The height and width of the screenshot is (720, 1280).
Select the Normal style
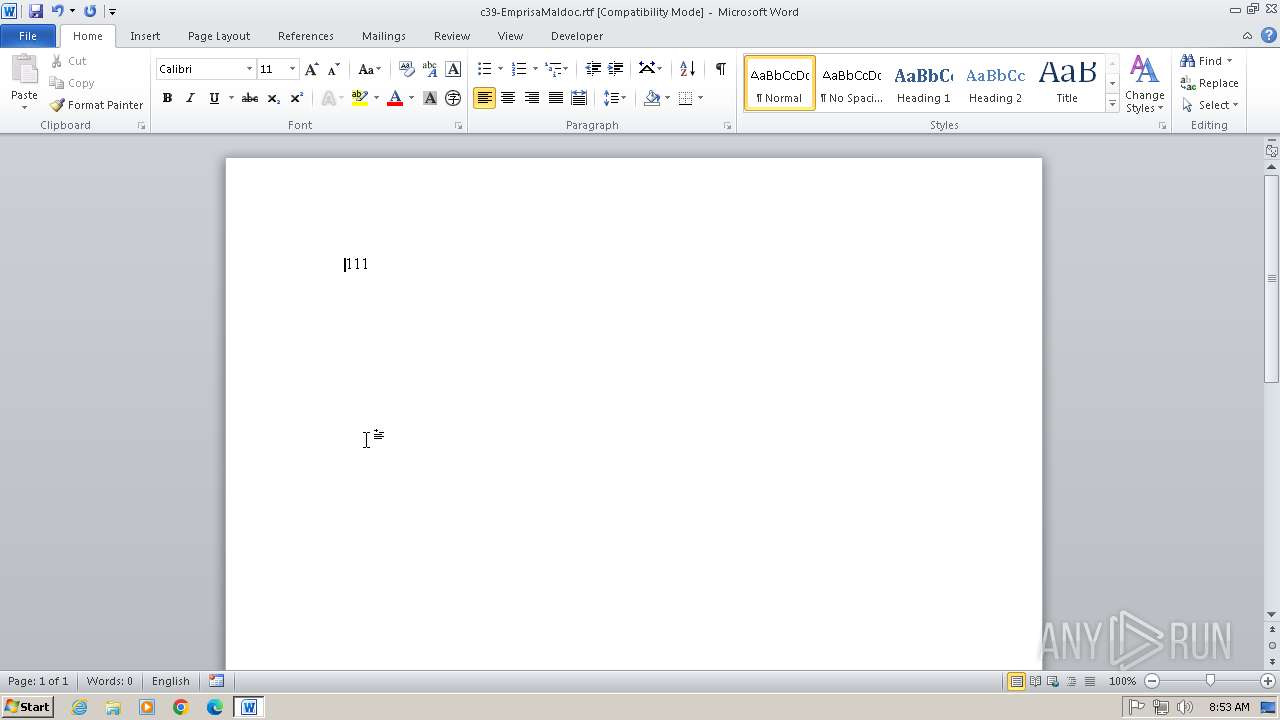pyautogui.click(x=779, y=83)
